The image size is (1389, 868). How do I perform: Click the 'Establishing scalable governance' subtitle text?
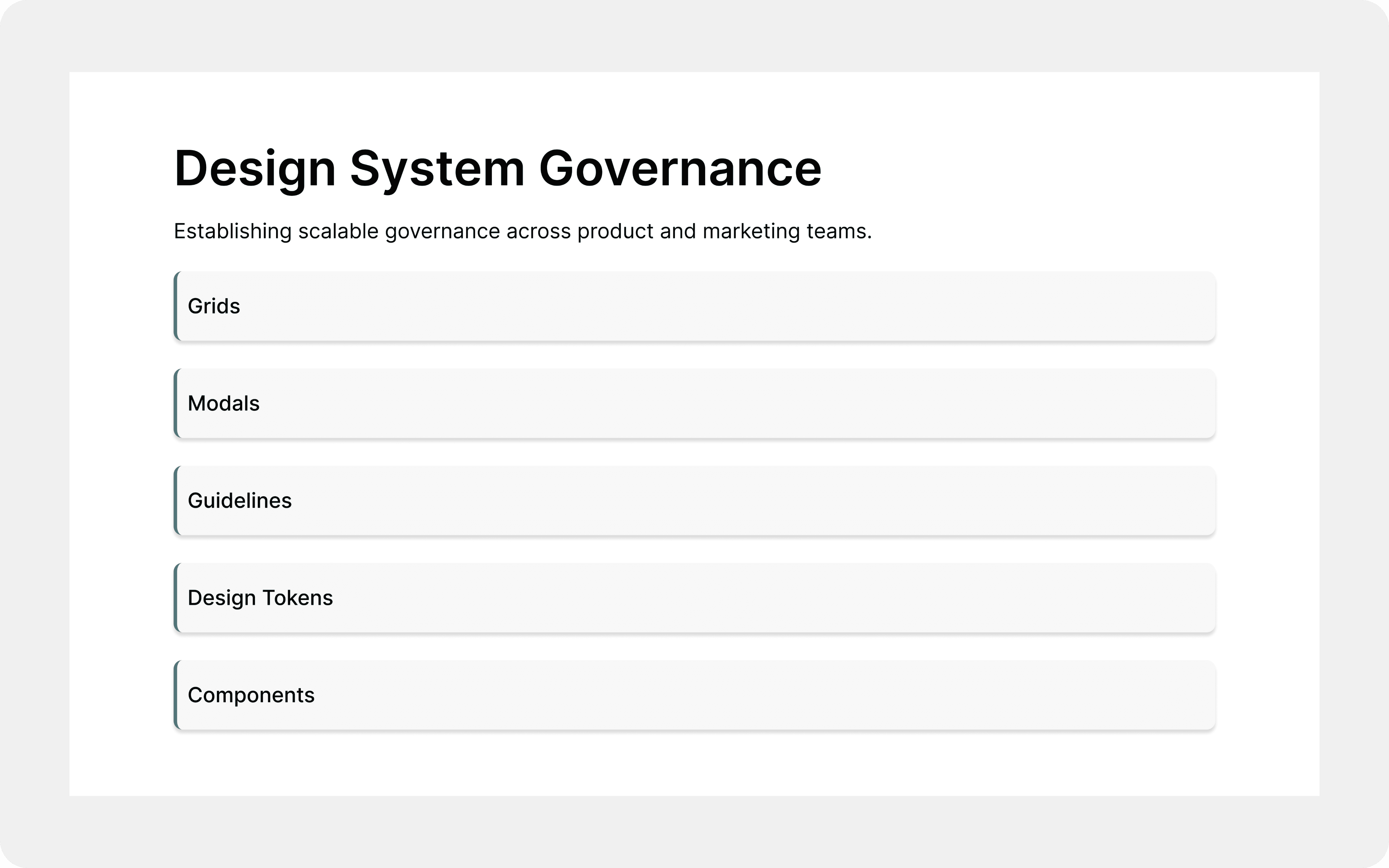[x=522, y=231]
